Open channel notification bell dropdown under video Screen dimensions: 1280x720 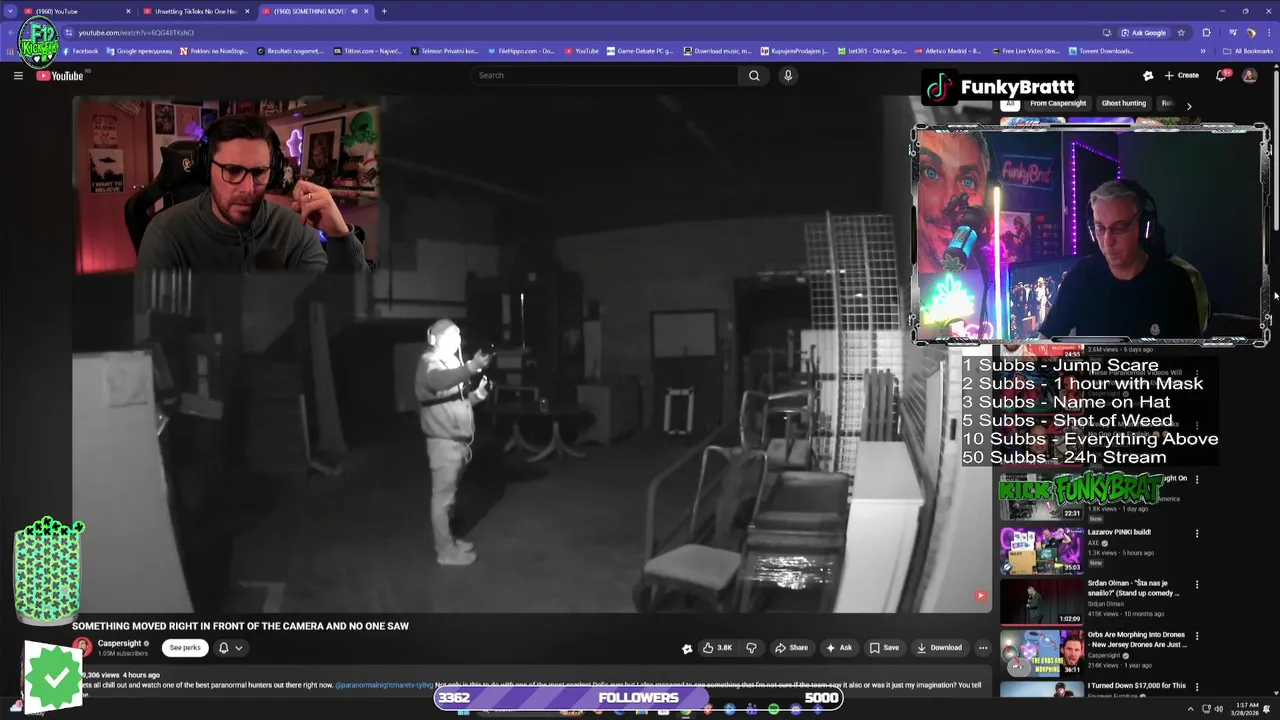pyautogui.click(x=230, y=648)
